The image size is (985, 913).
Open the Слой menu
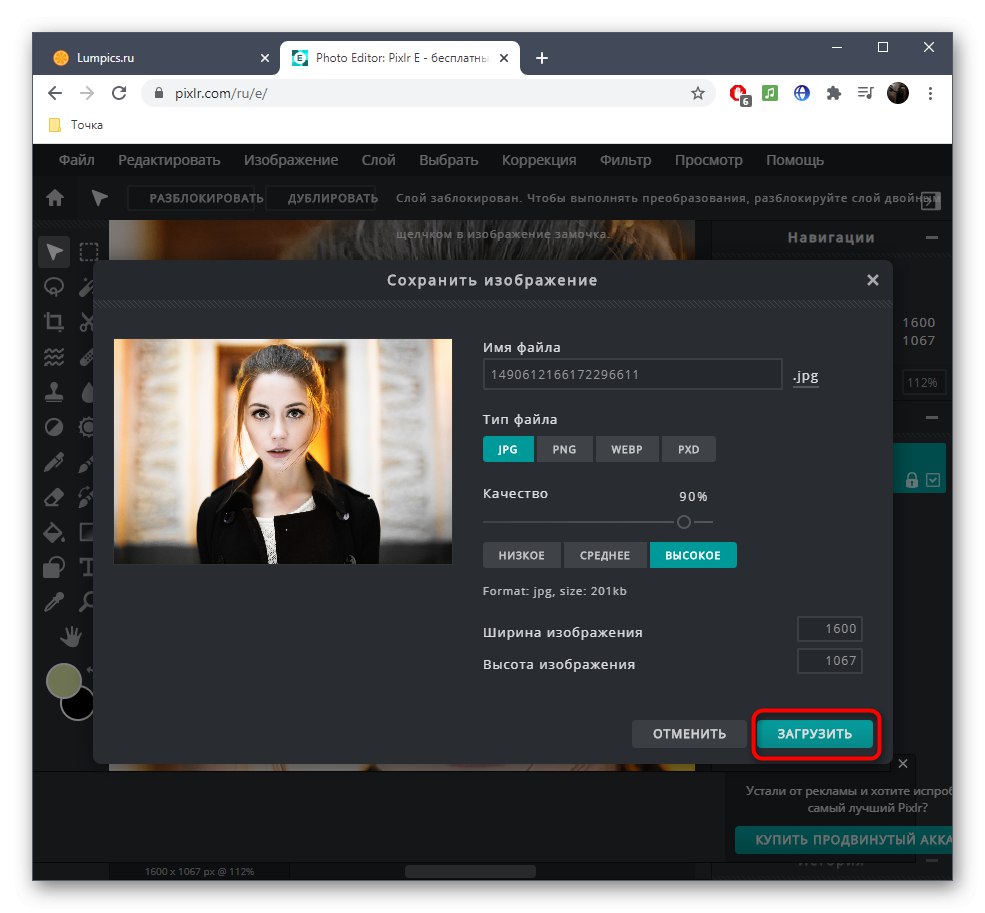click(378, 160)
